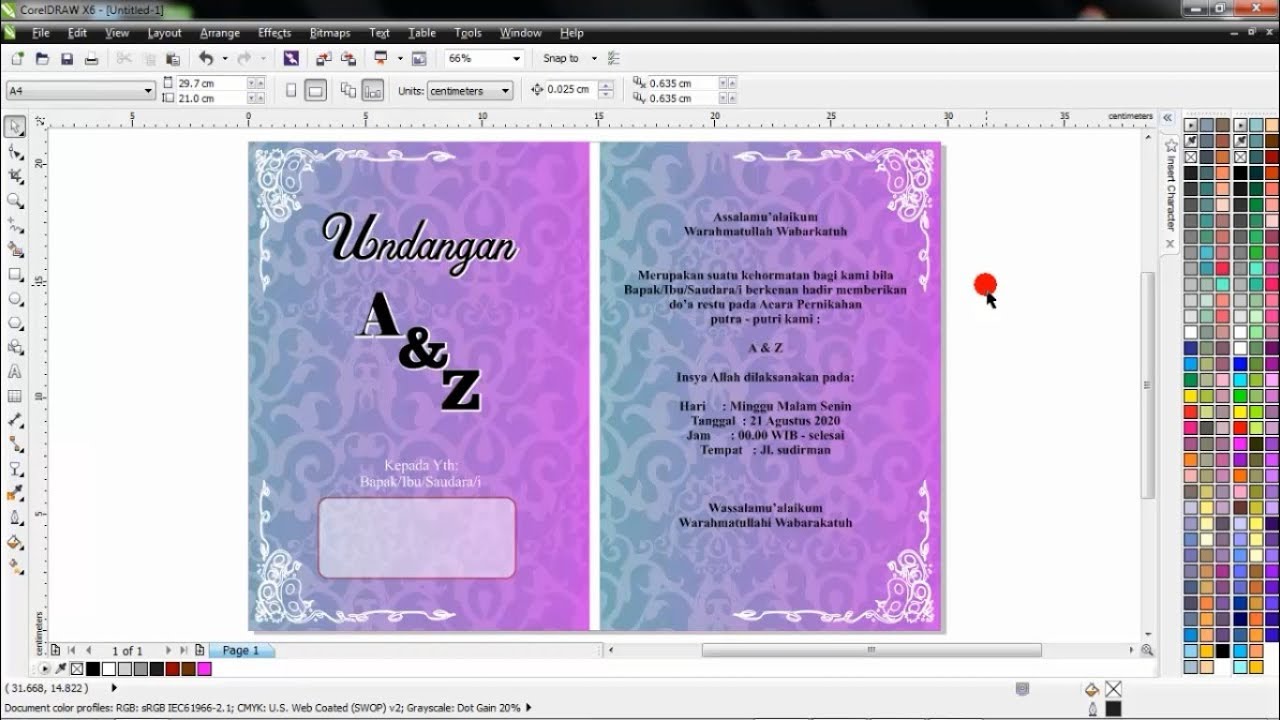Click the Save icon in toolbar
This screenshot has height=720, width=1280.
(67, 59)
